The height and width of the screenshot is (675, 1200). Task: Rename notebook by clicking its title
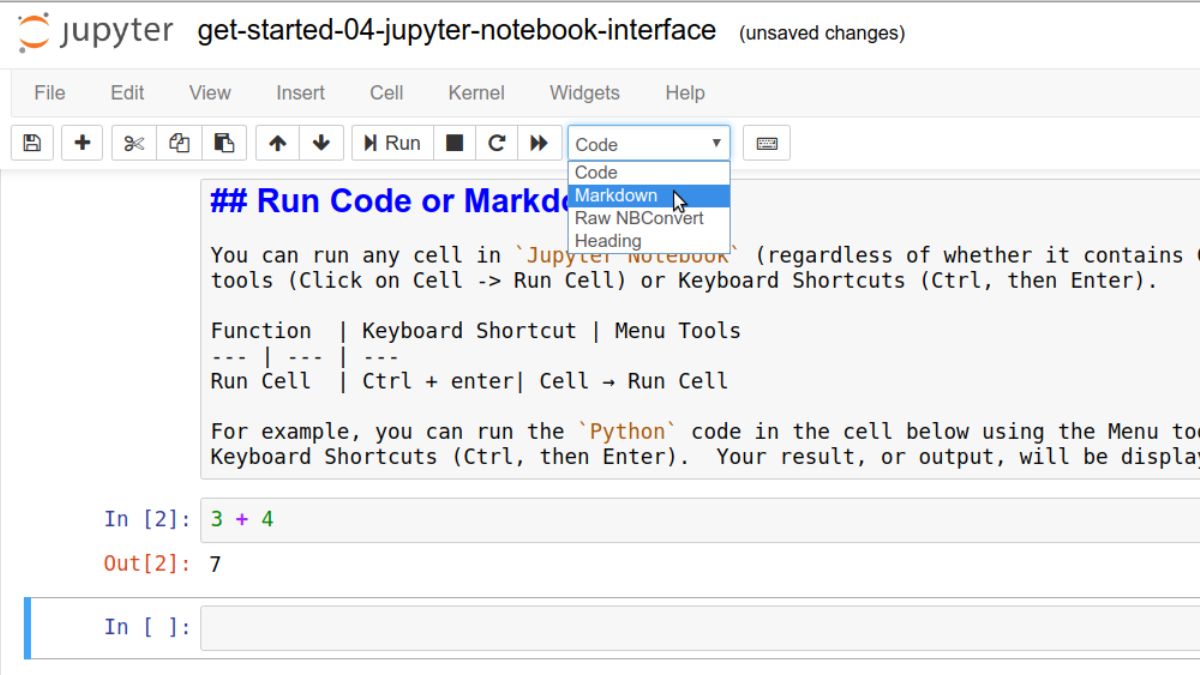tap(456, 31)
